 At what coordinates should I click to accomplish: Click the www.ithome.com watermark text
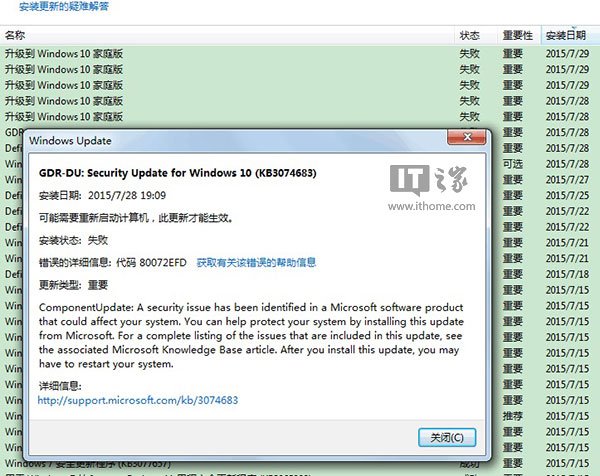432,206
